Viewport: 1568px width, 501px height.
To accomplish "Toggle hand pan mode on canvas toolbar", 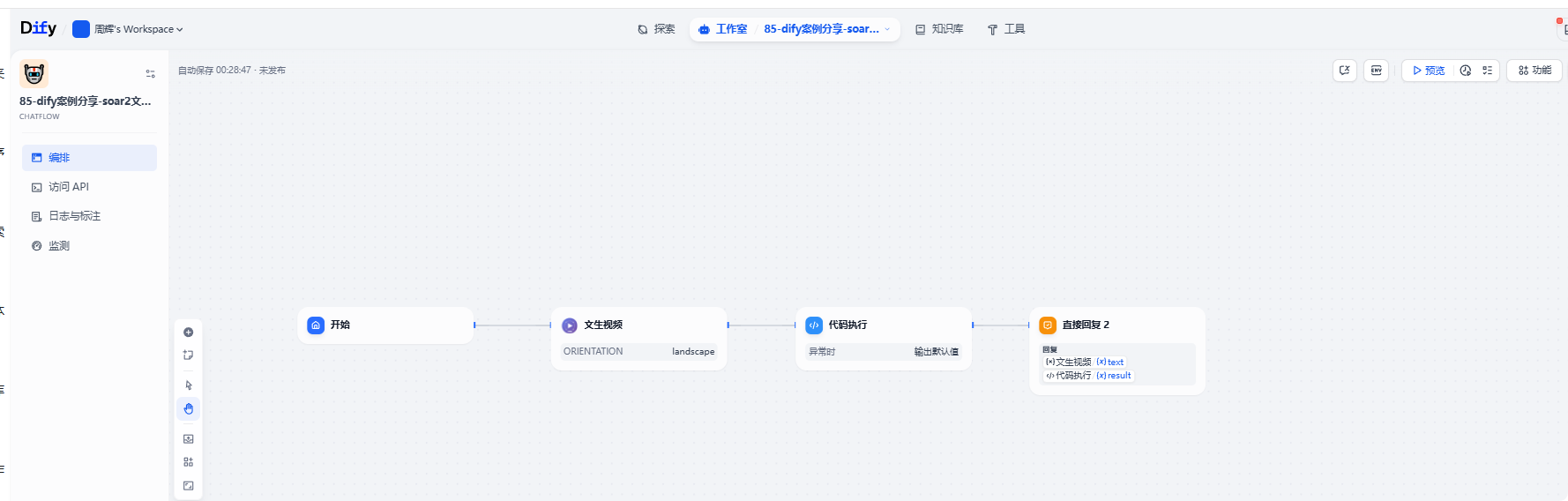I will (x=188, y=409).
